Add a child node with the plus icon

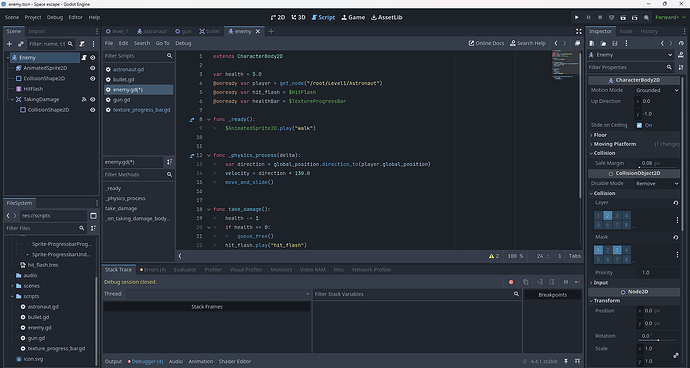point(9,44)
